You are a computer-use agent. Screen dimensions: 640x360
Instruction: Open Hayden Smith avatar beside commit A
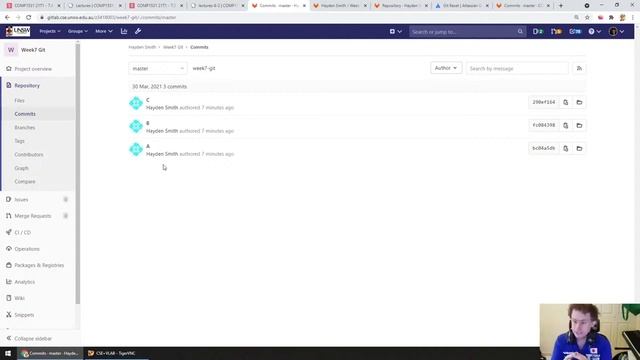pos(136,149)
